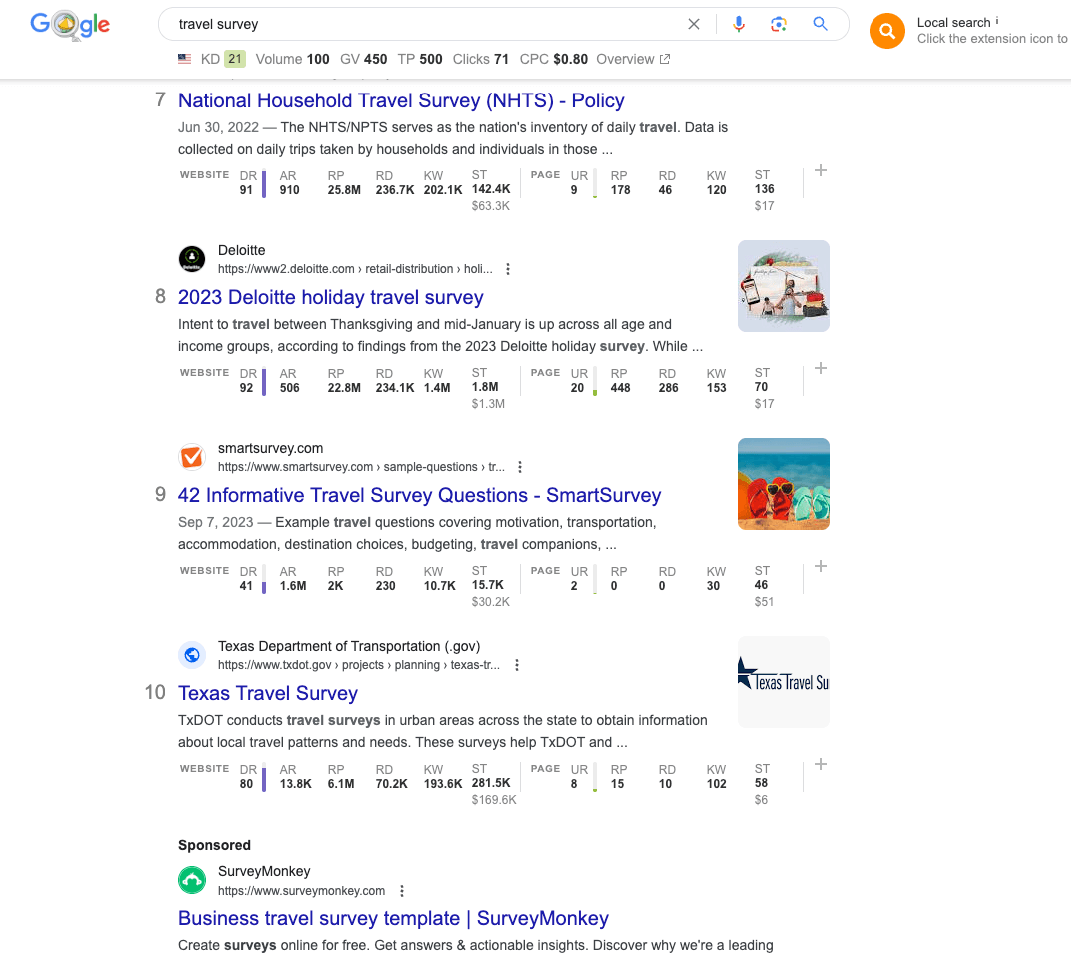Screen dimensions: 1071x954
Task: Click the SmartSurvey checkmark favicon
Action: (192, 457)
